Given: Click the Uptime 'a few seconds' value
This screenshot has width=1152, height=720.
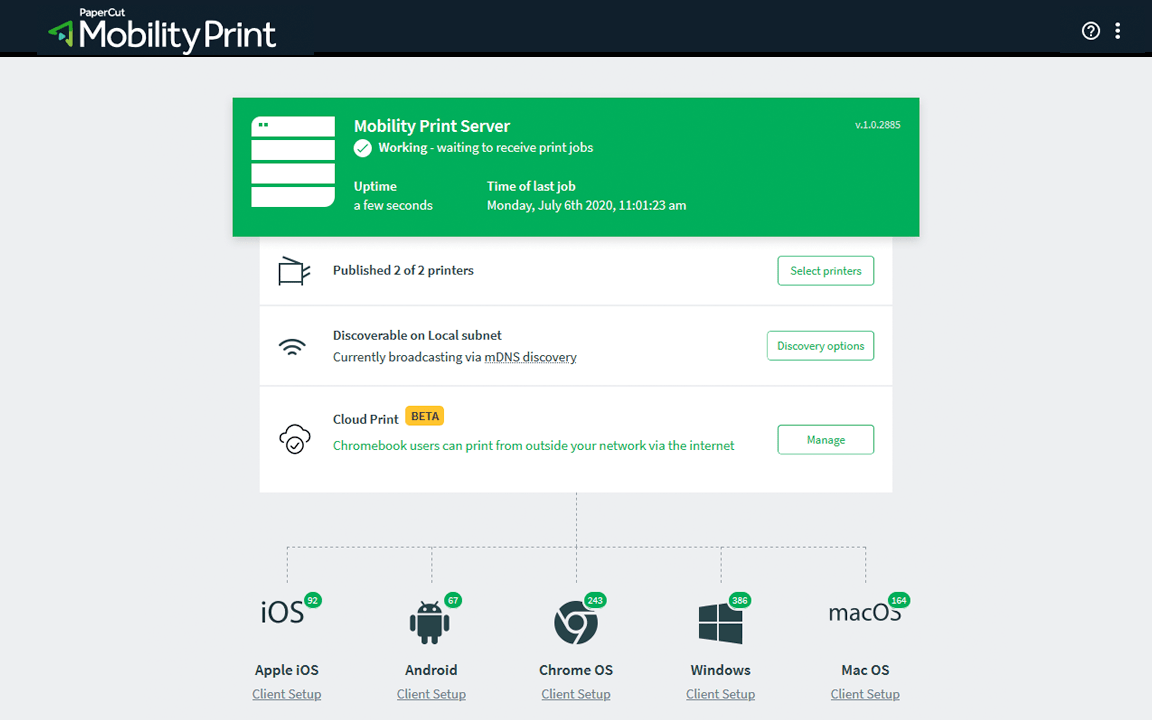Looking at the screenshot, I should point(393,206).
